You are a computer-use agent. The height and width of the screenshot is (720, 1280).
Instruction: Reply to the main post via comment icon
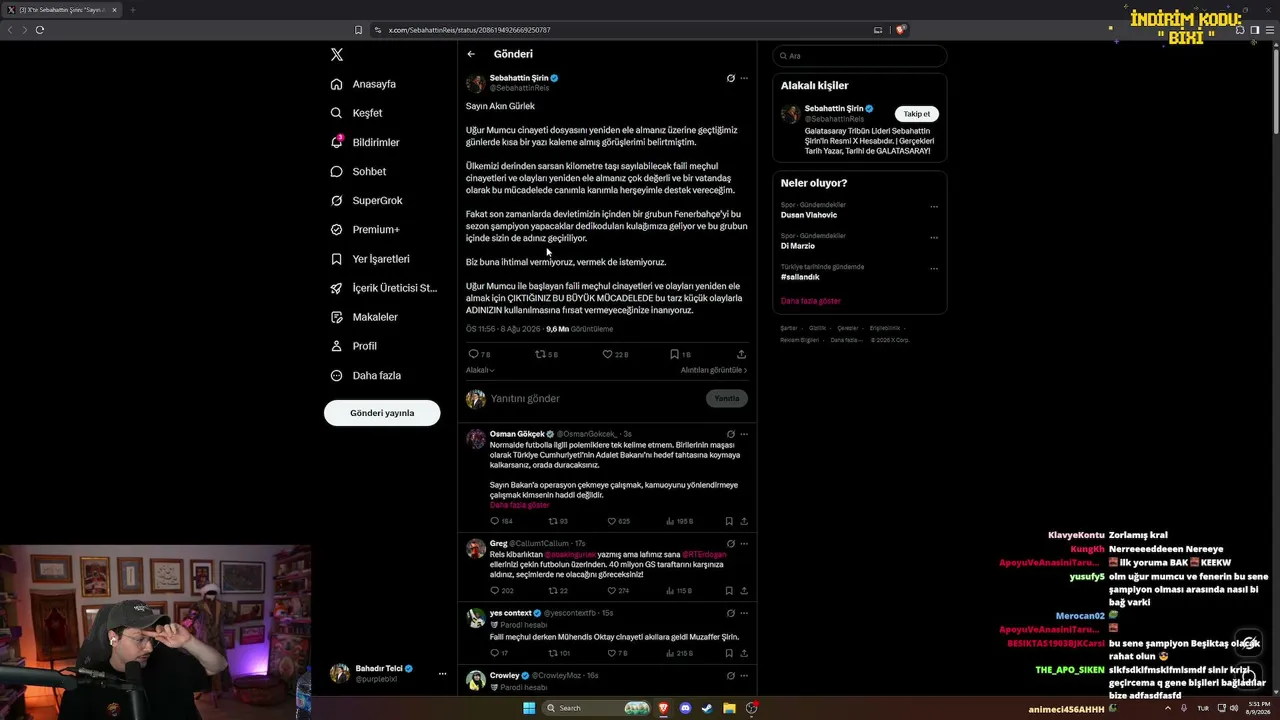click(473, 354)
